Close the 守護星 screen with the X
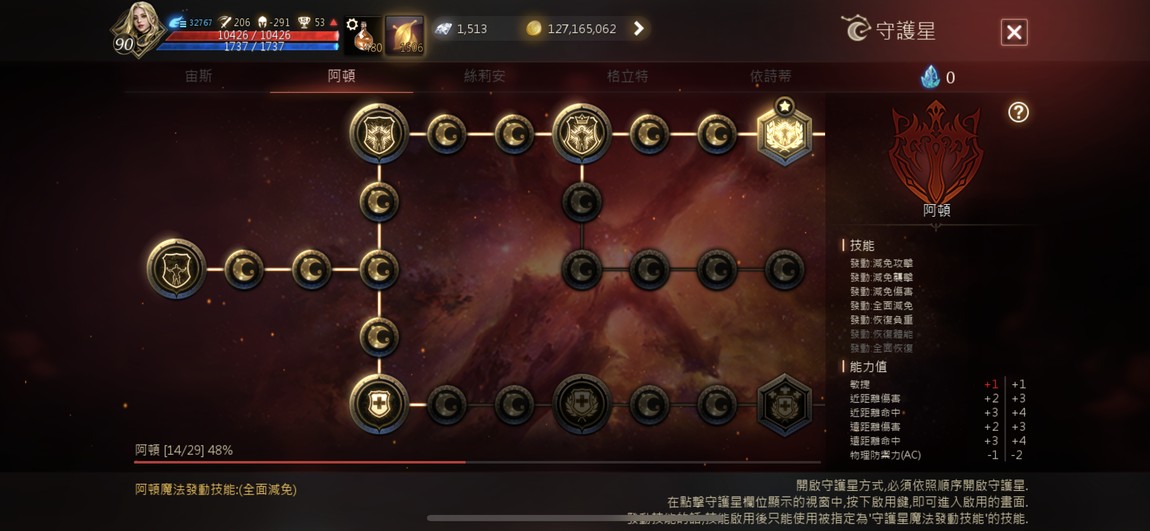 pyautogui.click(x=1014, y=32)
